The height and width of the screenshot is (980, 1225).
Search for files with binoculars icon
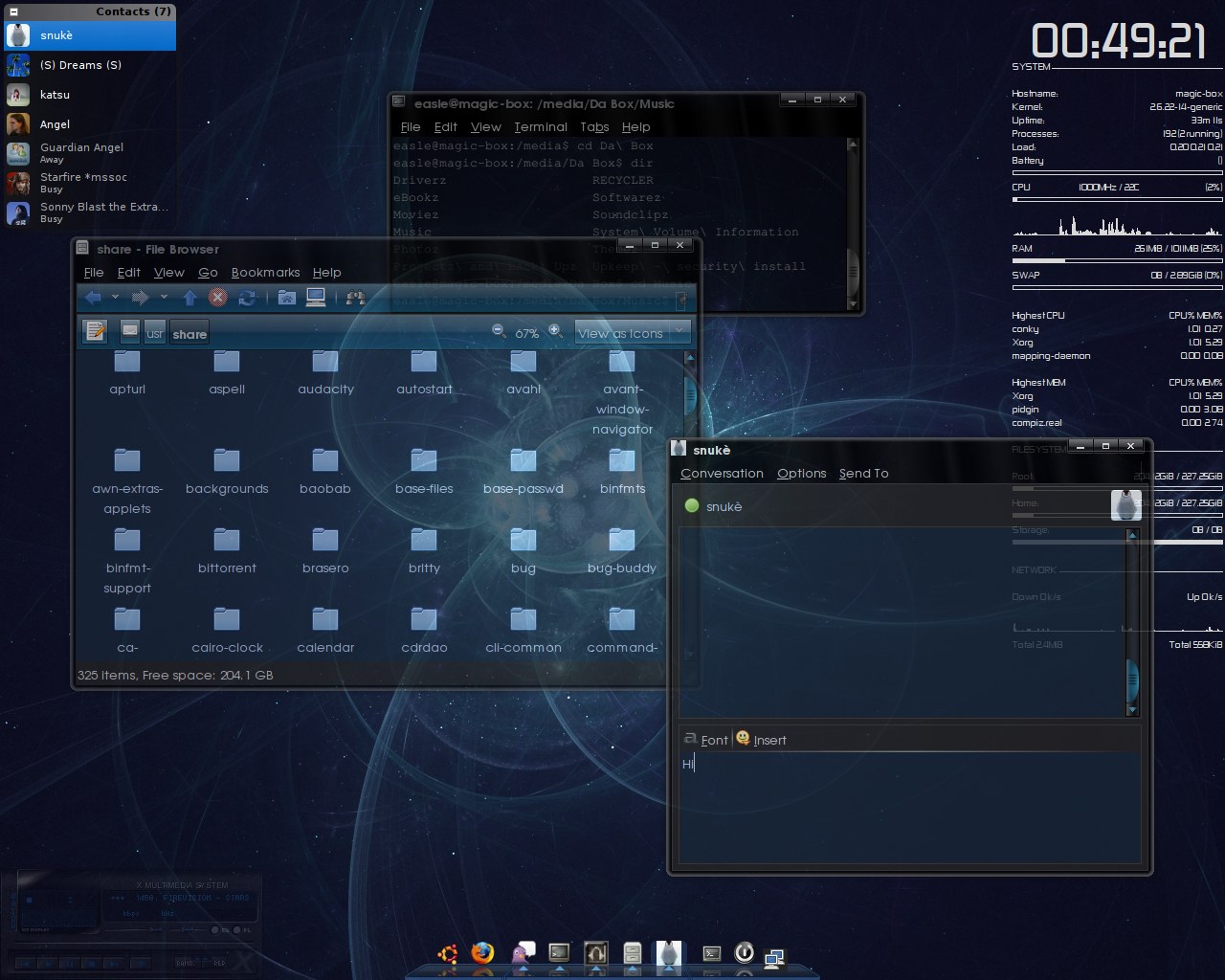click(355, 298)
